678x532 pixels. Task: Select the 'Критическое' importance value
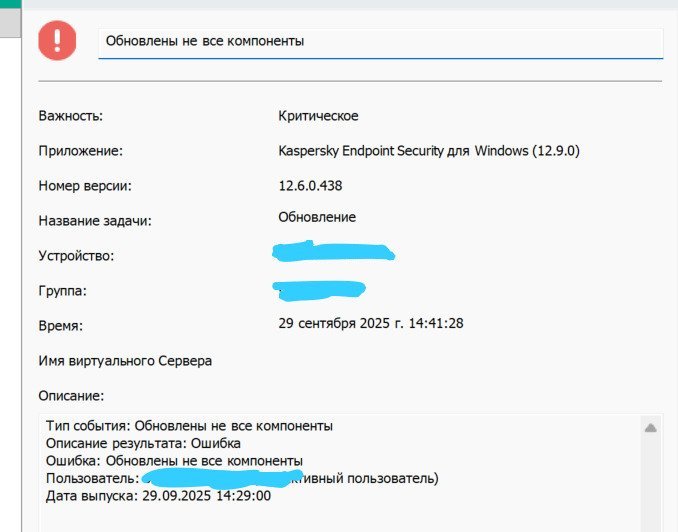coord(318,116)
